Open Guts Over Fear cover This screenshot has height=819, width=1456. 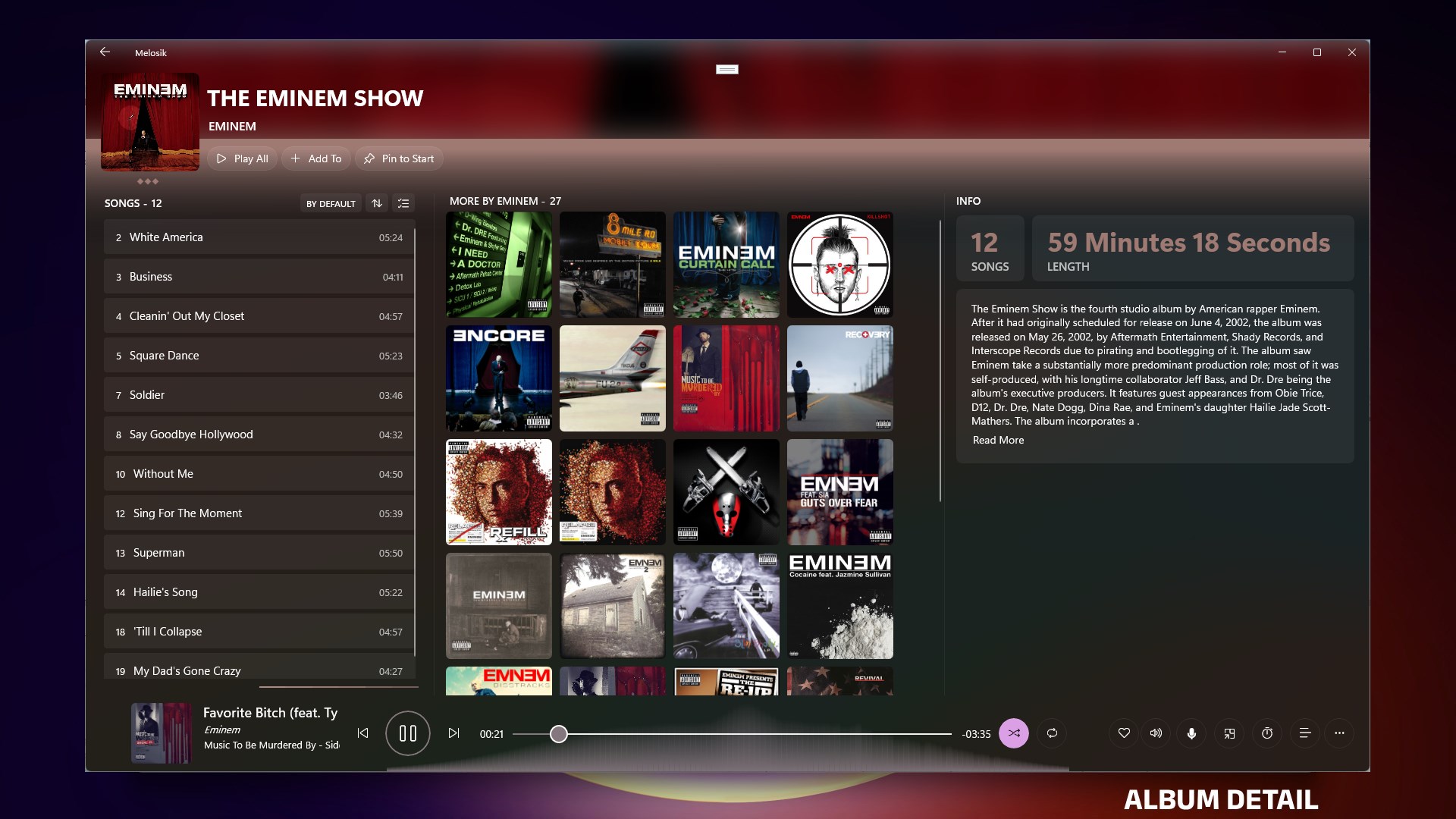pyautogui.click(x=840, y=492)
